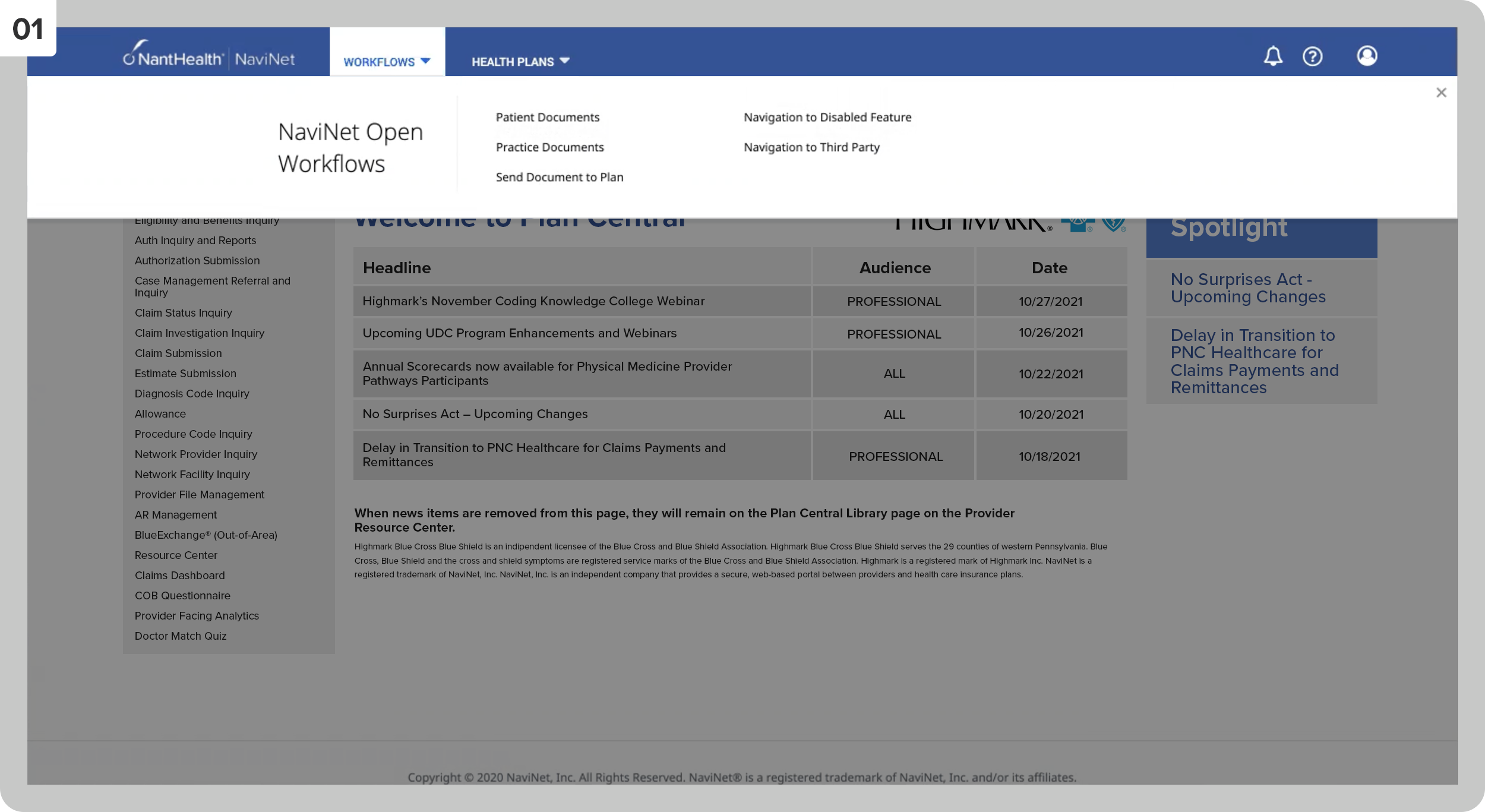Open Claims Dashboard
The image size is (1485, 812).
(180, 576)
